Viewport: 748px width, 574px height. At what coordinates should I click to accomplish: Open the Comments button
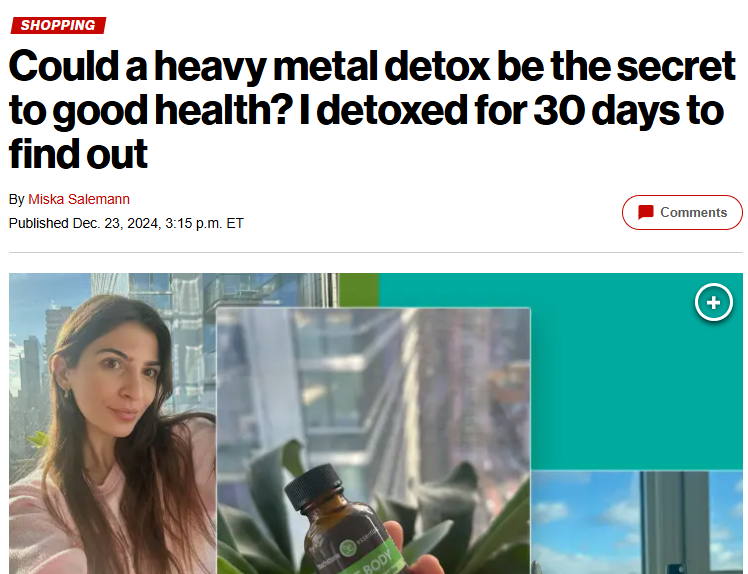coord(682,212)
